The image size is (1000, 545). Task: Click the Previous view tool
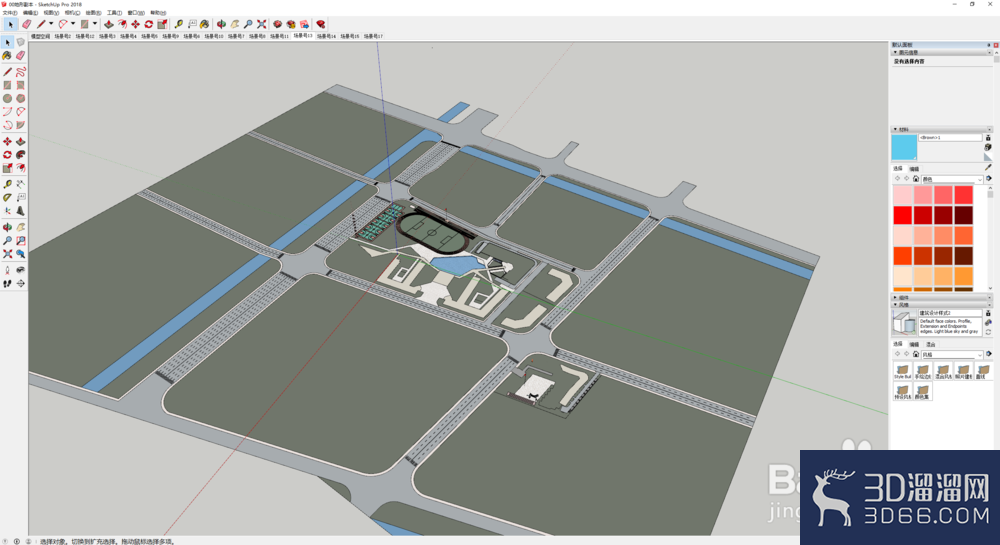click(x=20, y=254)
